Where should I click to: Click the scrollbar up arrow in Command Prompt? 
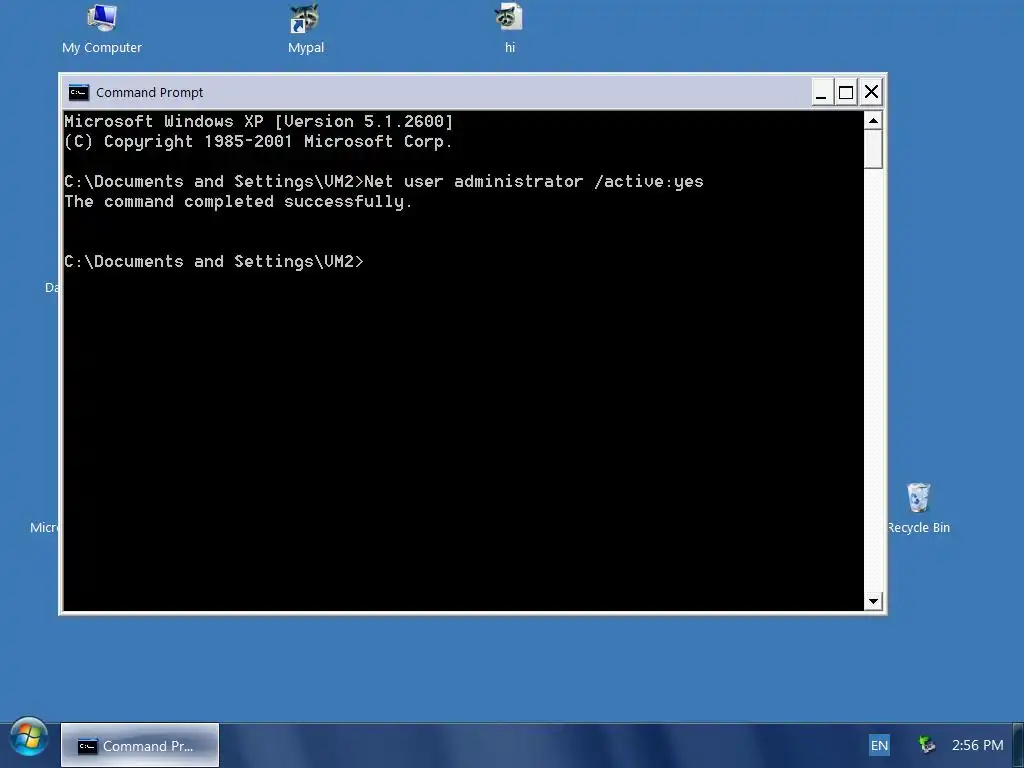pos(873,120)
